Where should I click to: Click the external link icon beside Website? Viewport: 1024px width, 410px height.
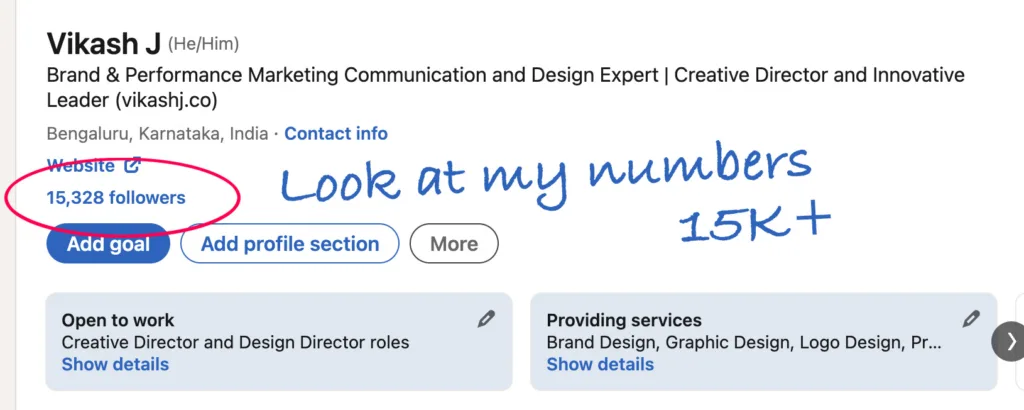click(x=132, y=165)
